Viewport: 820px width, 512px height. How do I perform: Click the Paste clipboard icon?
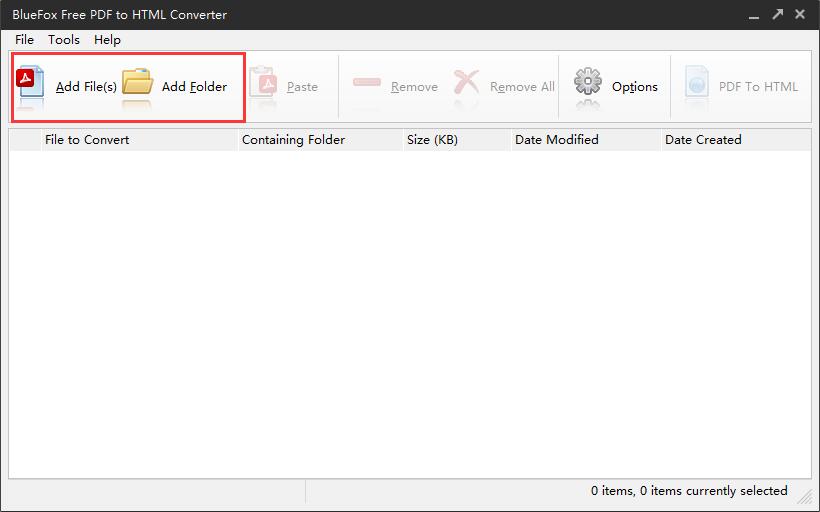(263, 82)
